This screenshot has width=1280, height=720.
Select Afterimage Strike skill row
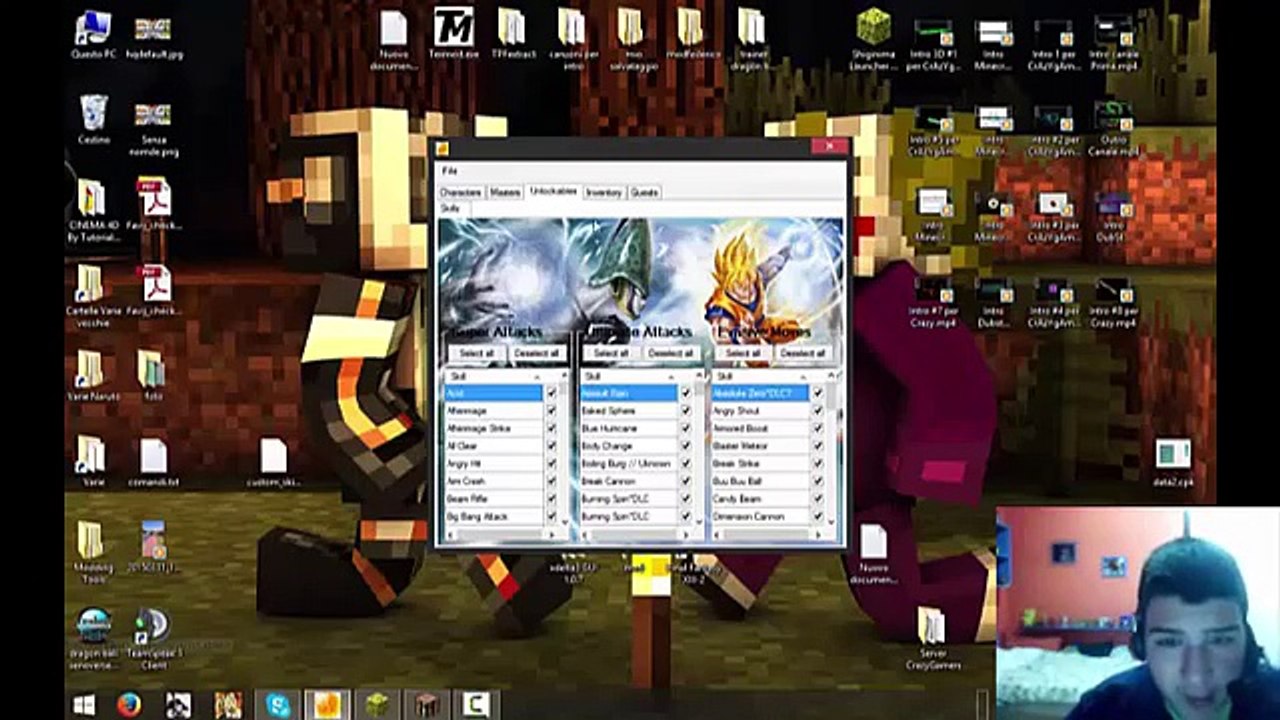pyautogui.click(x=494, y=429)
